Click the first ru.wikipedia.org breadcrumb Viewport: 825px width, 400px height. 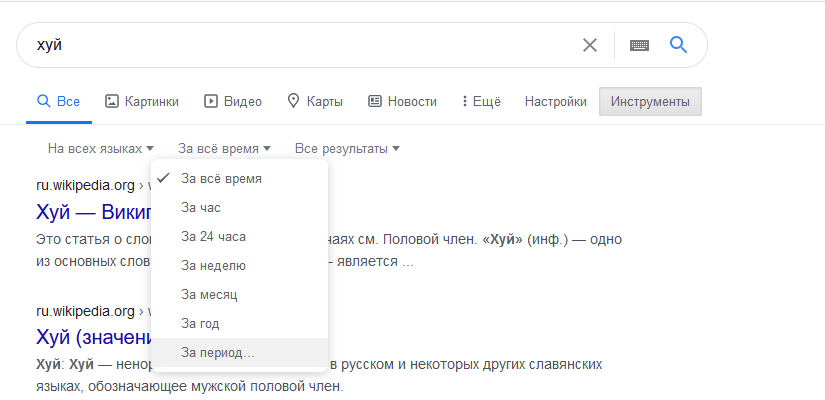(85, 185)
